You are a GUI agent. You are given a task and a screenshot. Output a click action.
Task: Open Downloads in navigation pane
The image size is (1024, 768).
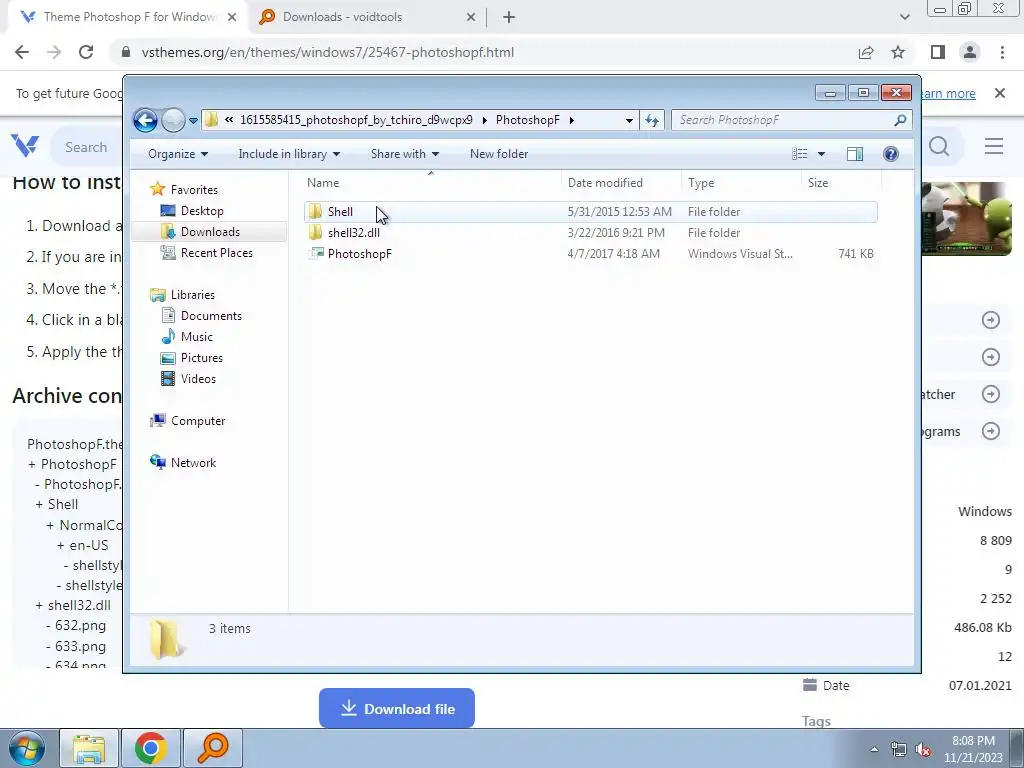(210, 232)
